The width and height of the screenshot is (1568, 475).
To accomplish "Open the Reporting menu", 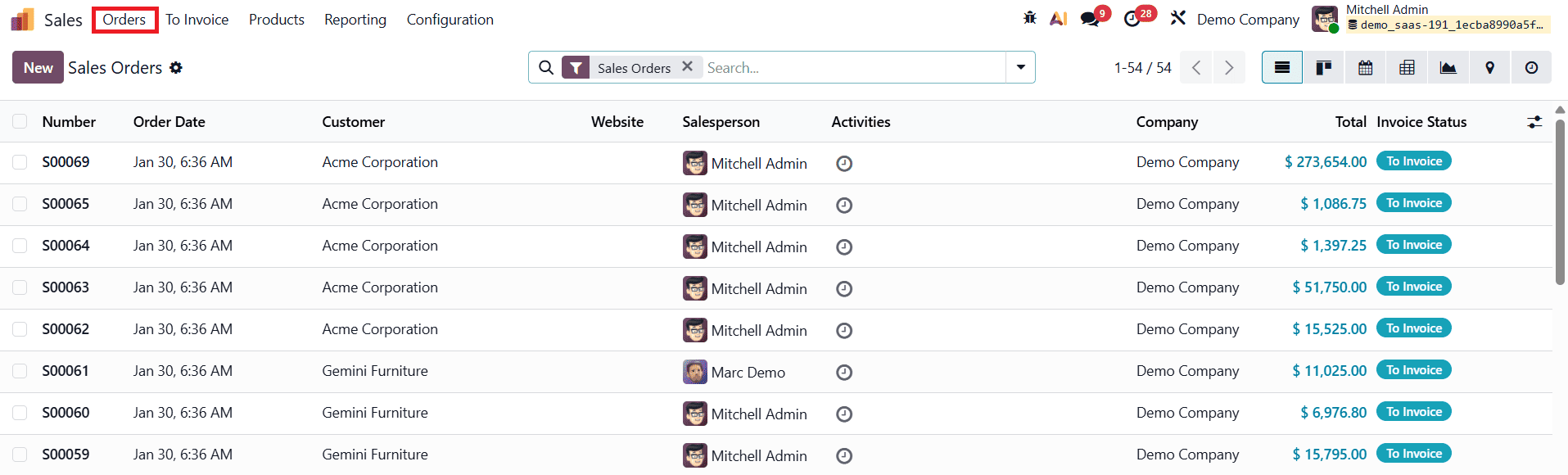I will [355, 20].
